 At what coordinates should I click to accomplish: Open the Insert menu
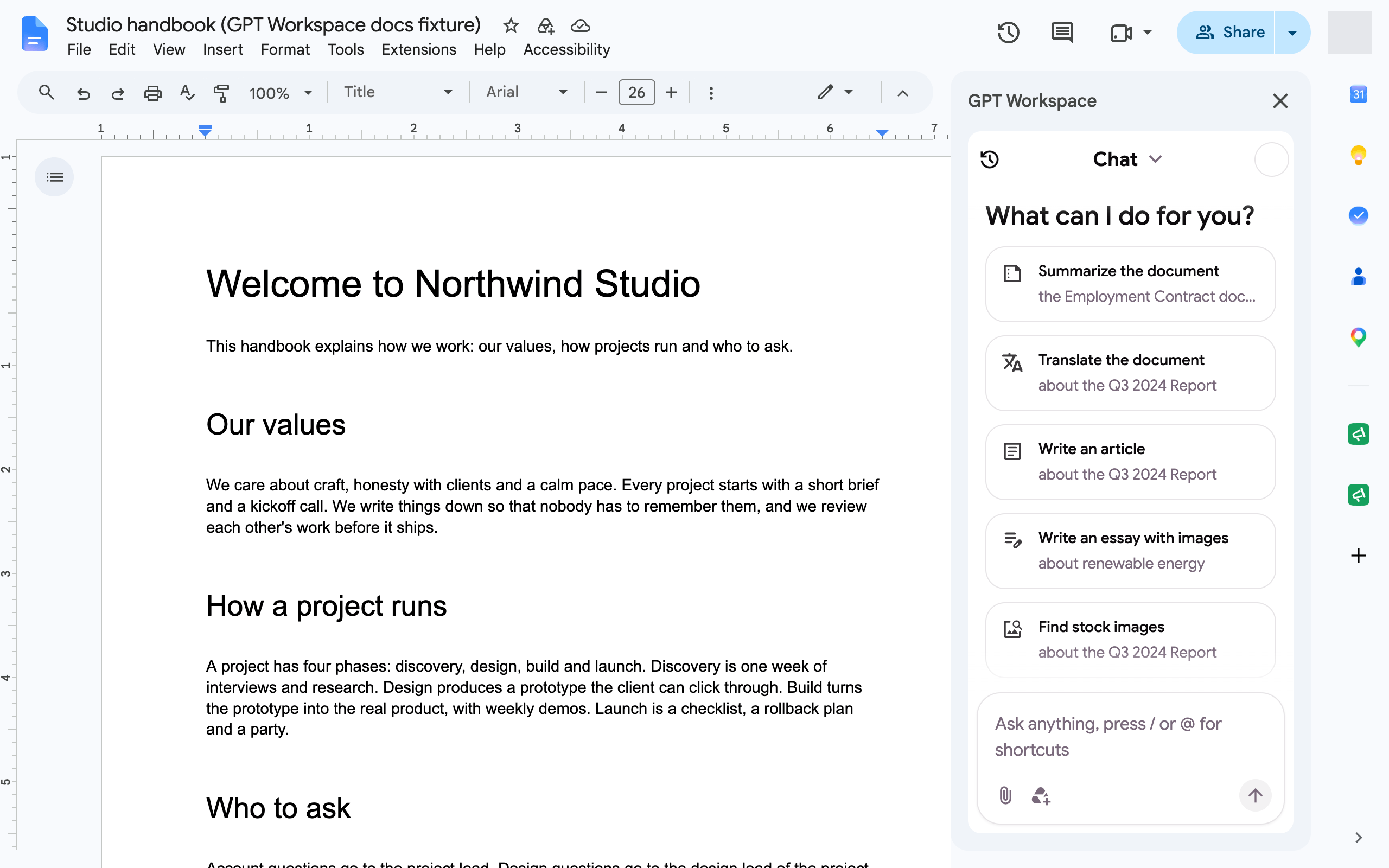[x=222, y=50]
